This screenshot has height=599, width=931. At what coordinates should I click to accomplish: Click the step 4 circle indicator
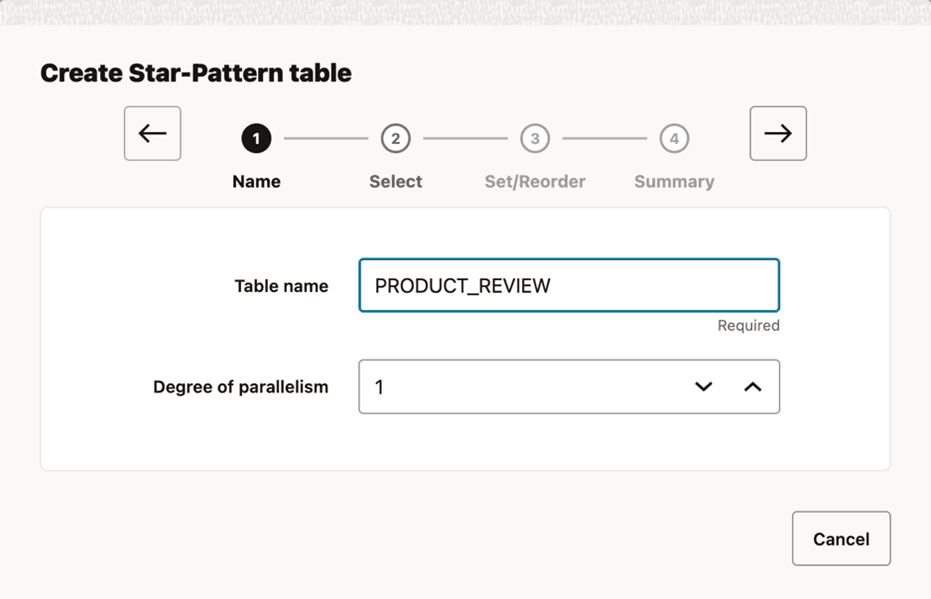pos(674,139)
